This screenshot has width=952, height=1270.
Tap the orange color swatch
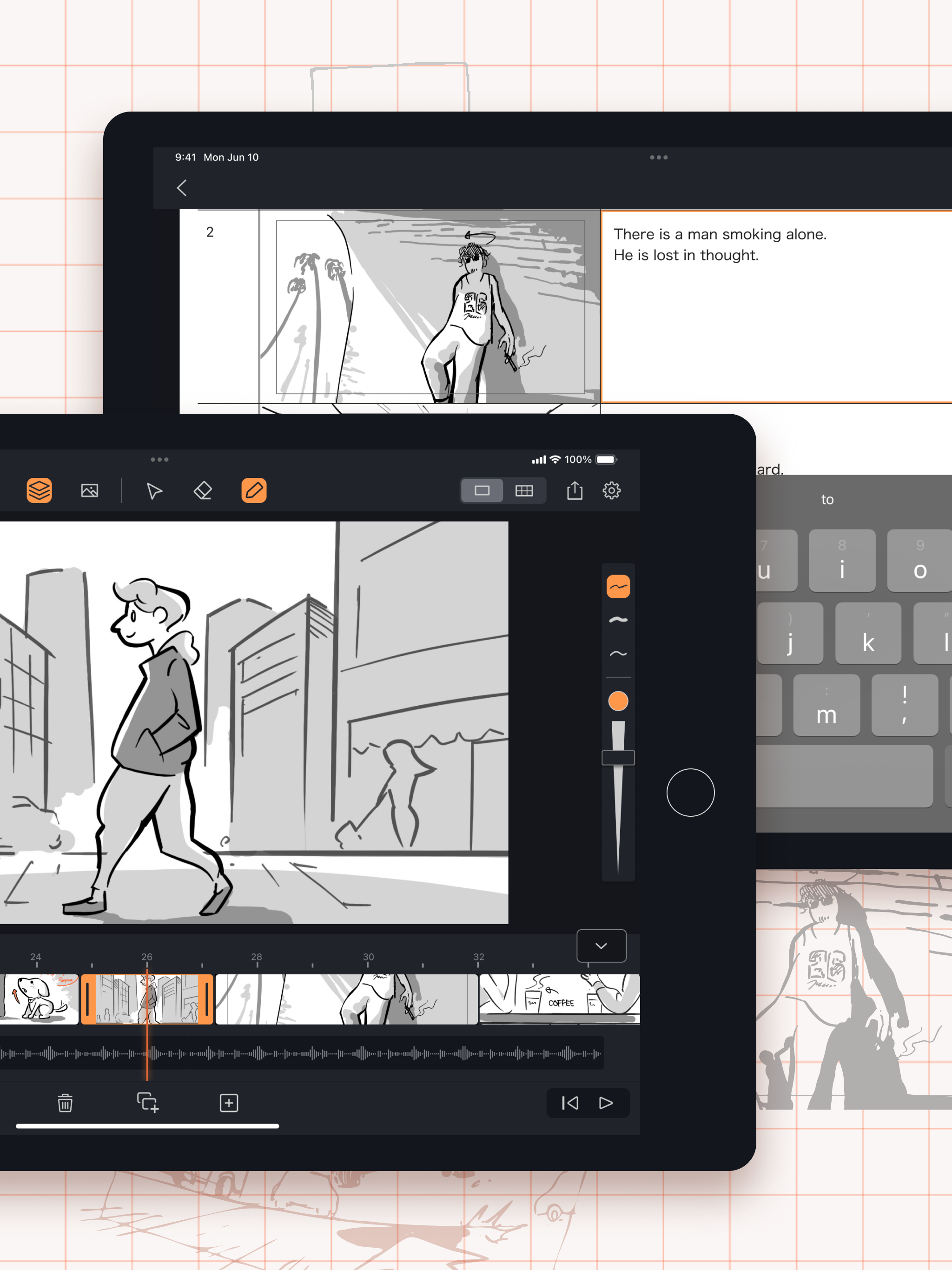pos(618,701)
